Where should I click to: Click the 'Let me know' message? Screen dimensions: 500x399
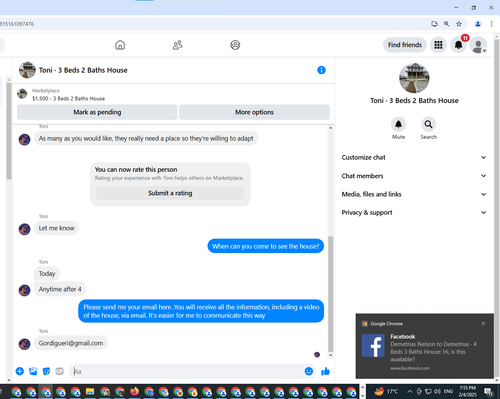pyautogui.click(x=56, y=228)
